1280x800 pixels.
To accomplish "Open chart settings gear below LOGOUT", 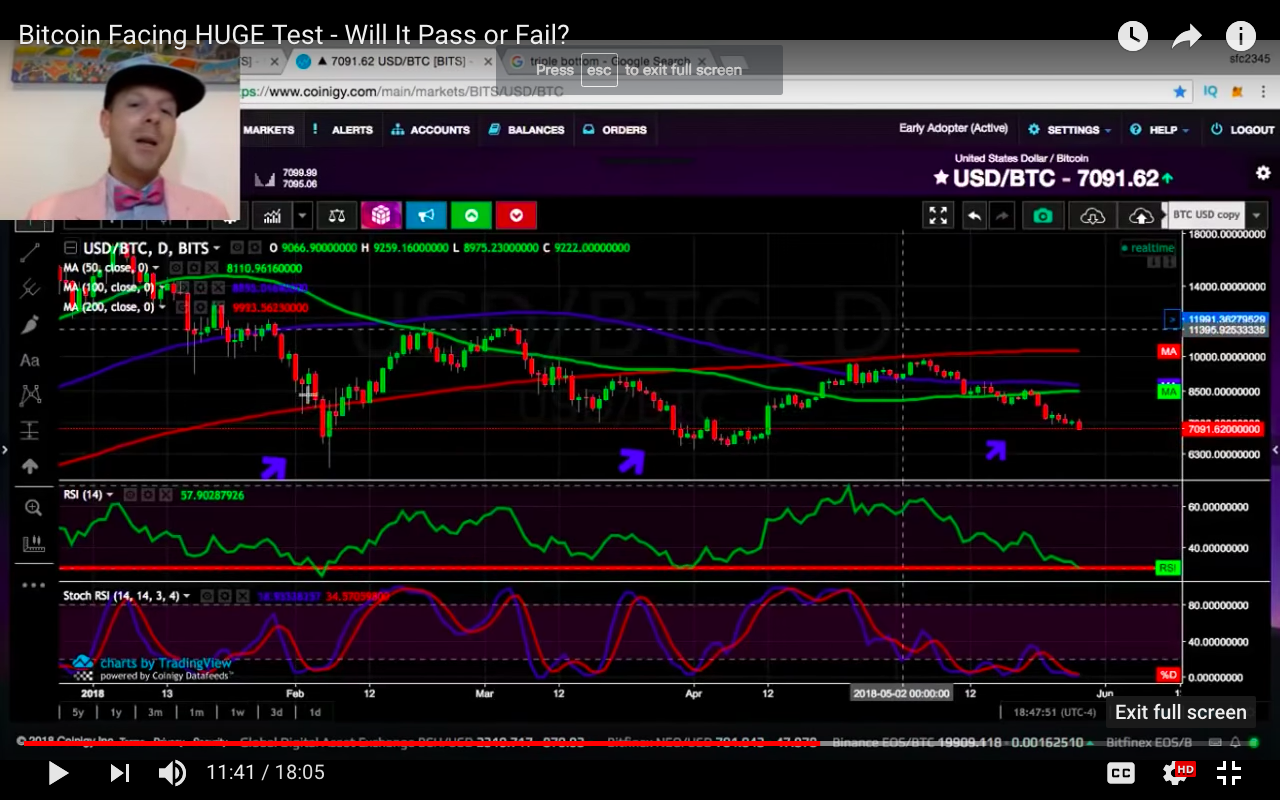I will pyautogui.click(x=1263, y=173).
